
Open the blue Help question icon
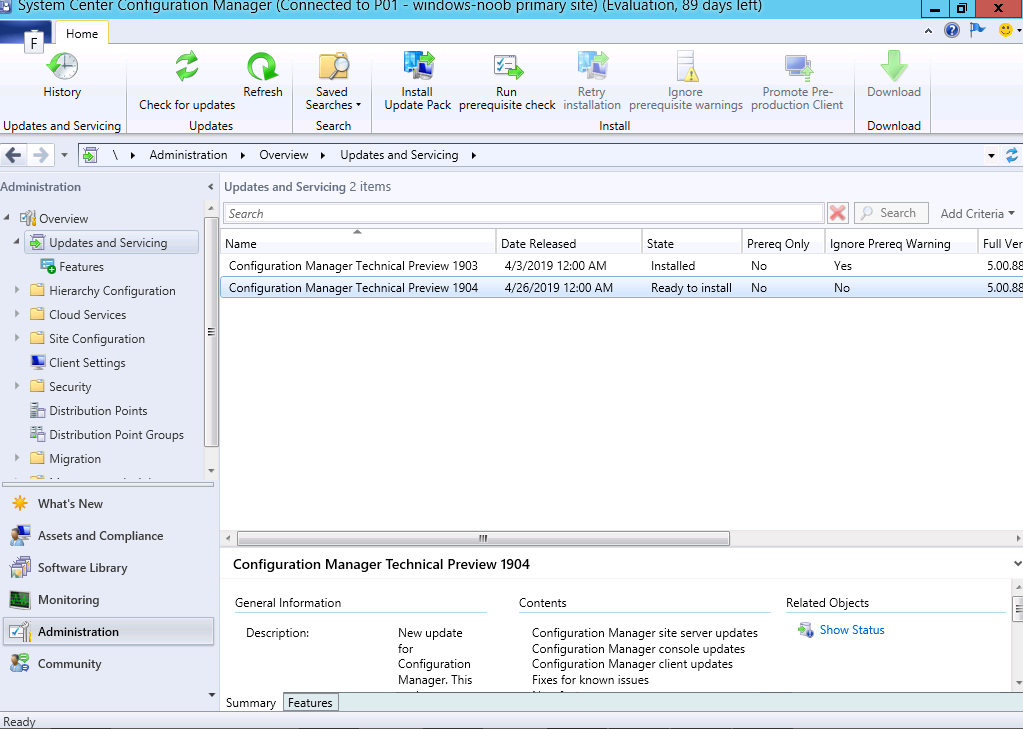(x=952, y=30)
